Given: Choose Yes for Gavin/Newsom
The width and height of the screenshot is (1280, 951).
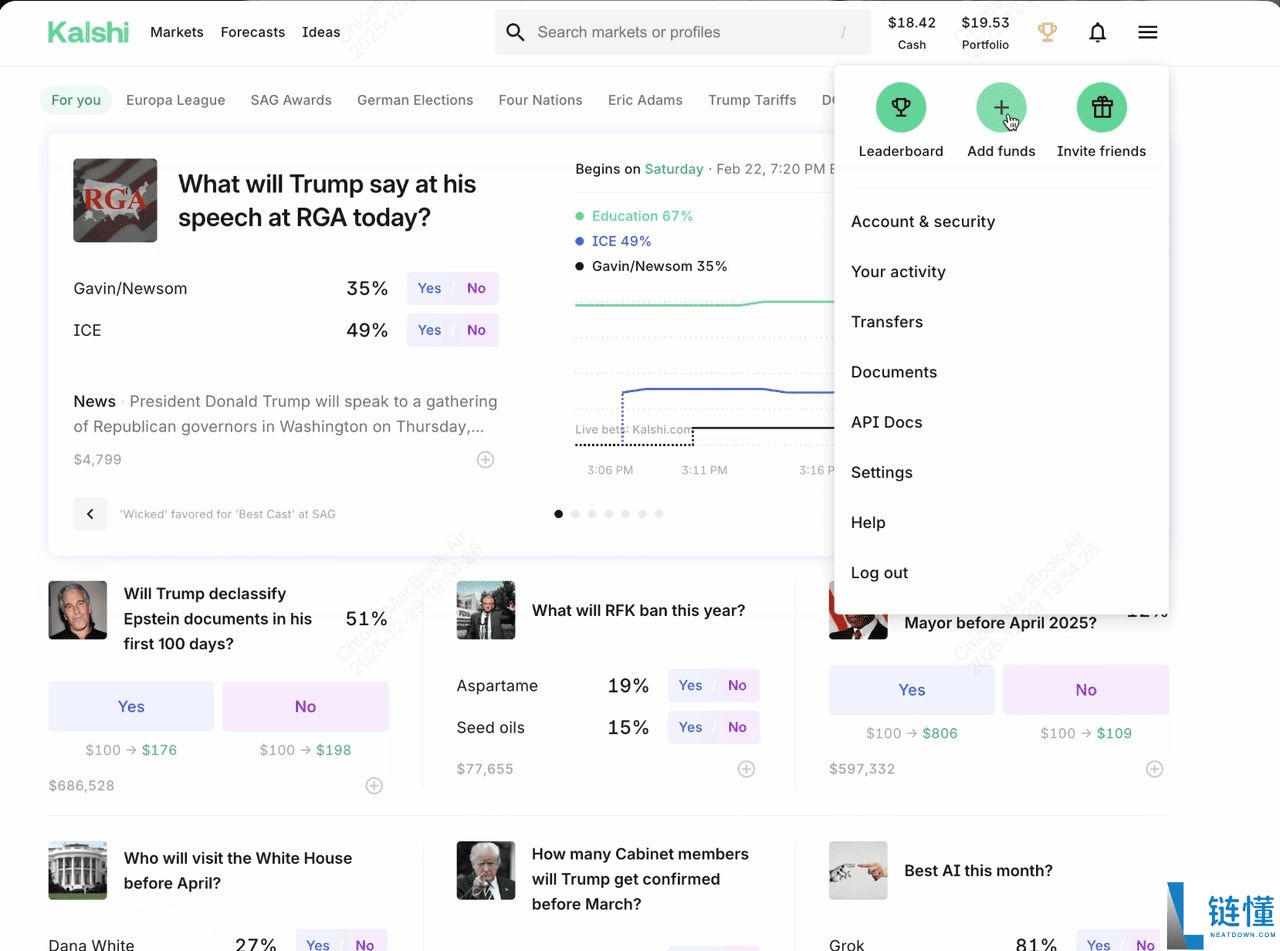Looking at the screenshot, I should pos(429,288).
